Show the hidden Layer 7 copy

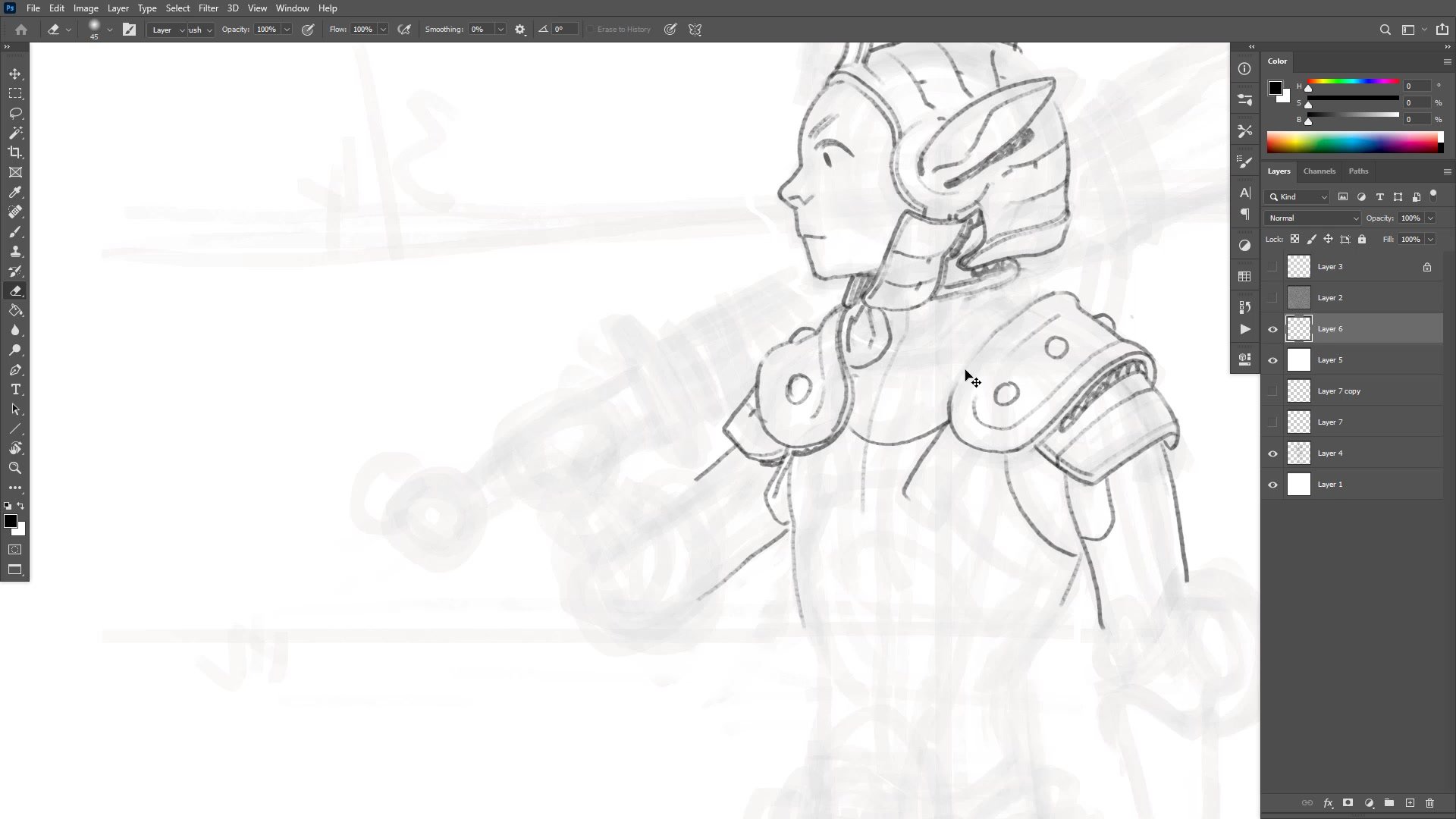point(1272,391)
